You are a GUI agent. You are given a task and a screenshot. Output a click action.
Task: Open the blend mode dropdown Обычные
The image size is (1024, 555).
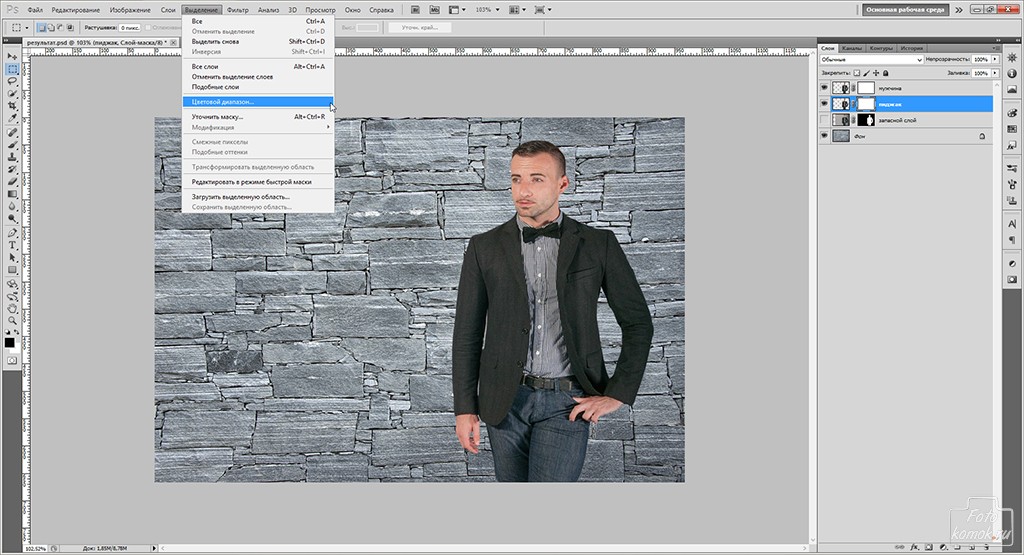(871, 59)
